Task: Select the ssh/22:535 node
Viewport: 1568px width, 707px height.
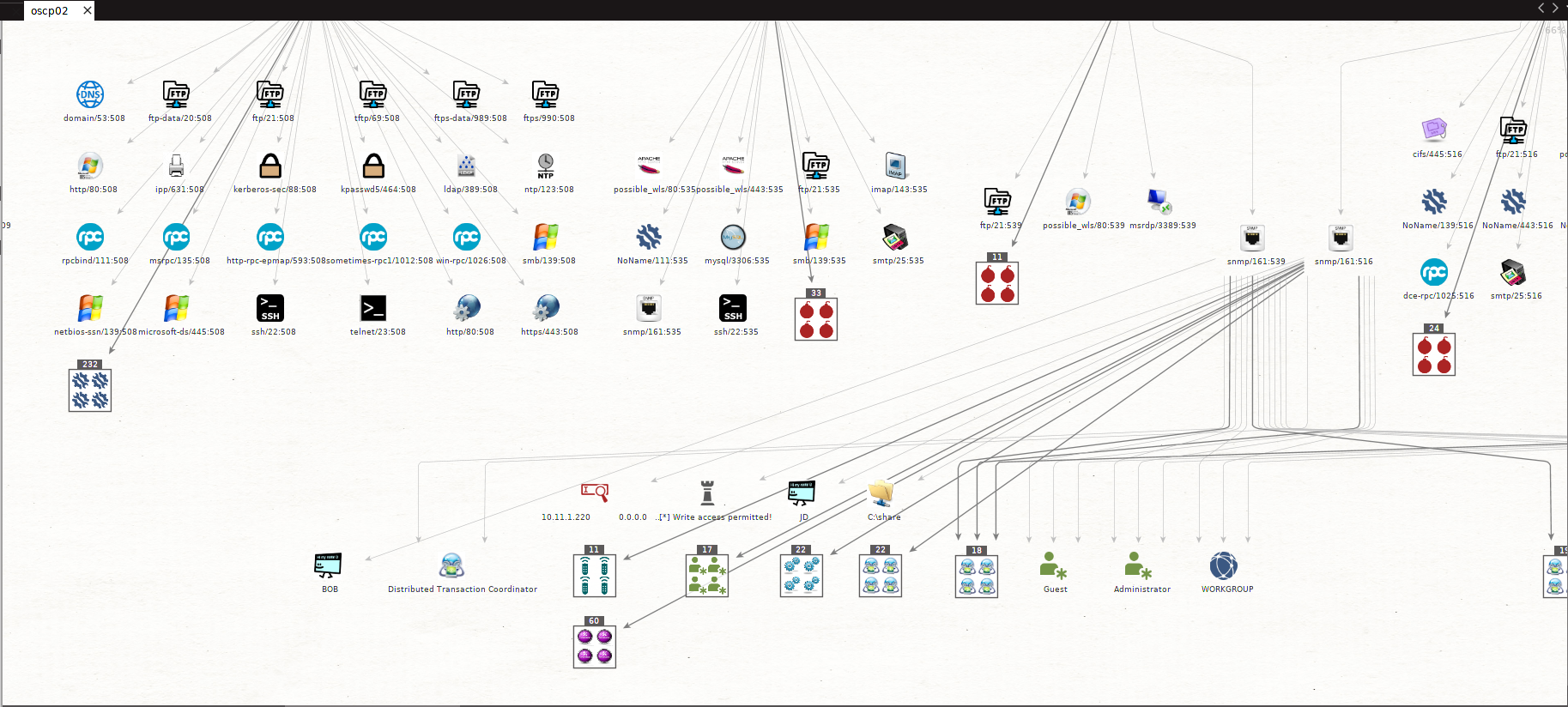Action: point(733,308)
